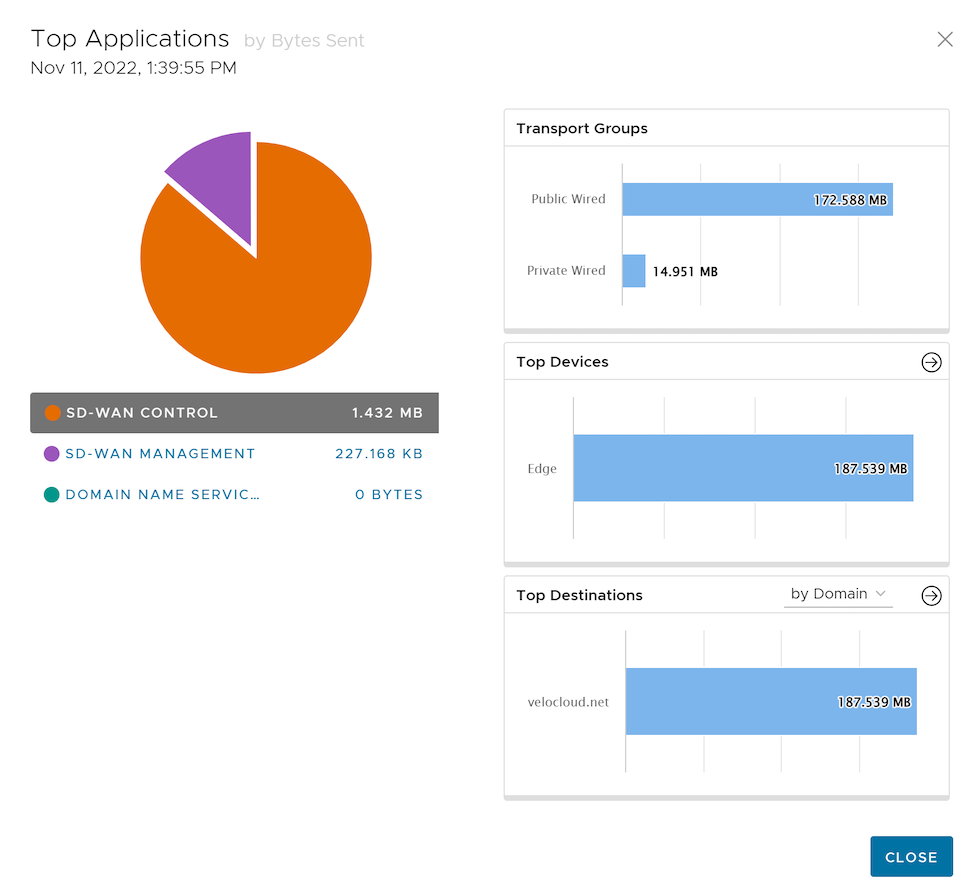Click the Transport Groups panel header
Viewport: 972px width, 890px height.
[582, 129]
